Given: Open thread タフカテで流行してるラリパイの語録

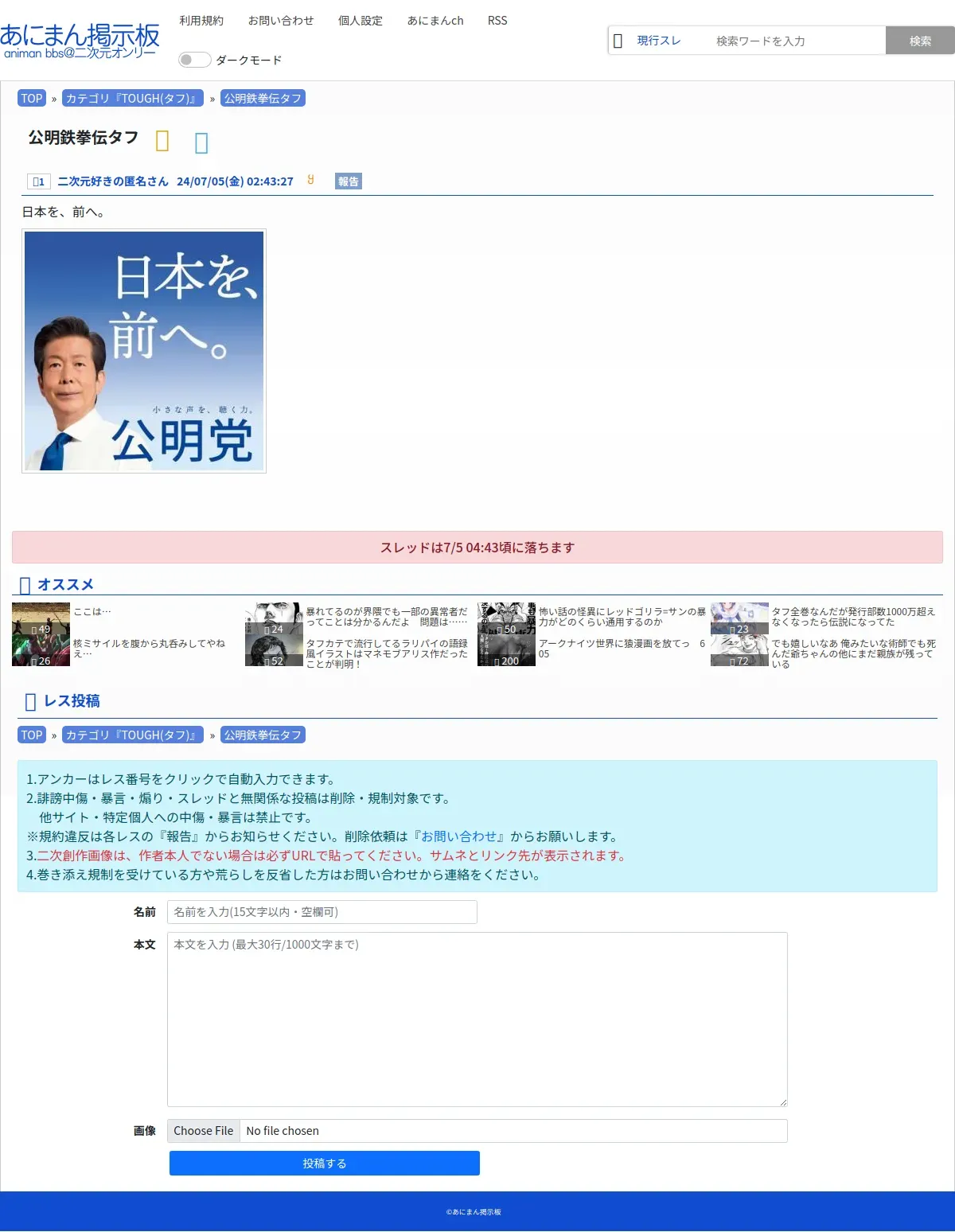Looking at the screenshot, I should 387,653.
